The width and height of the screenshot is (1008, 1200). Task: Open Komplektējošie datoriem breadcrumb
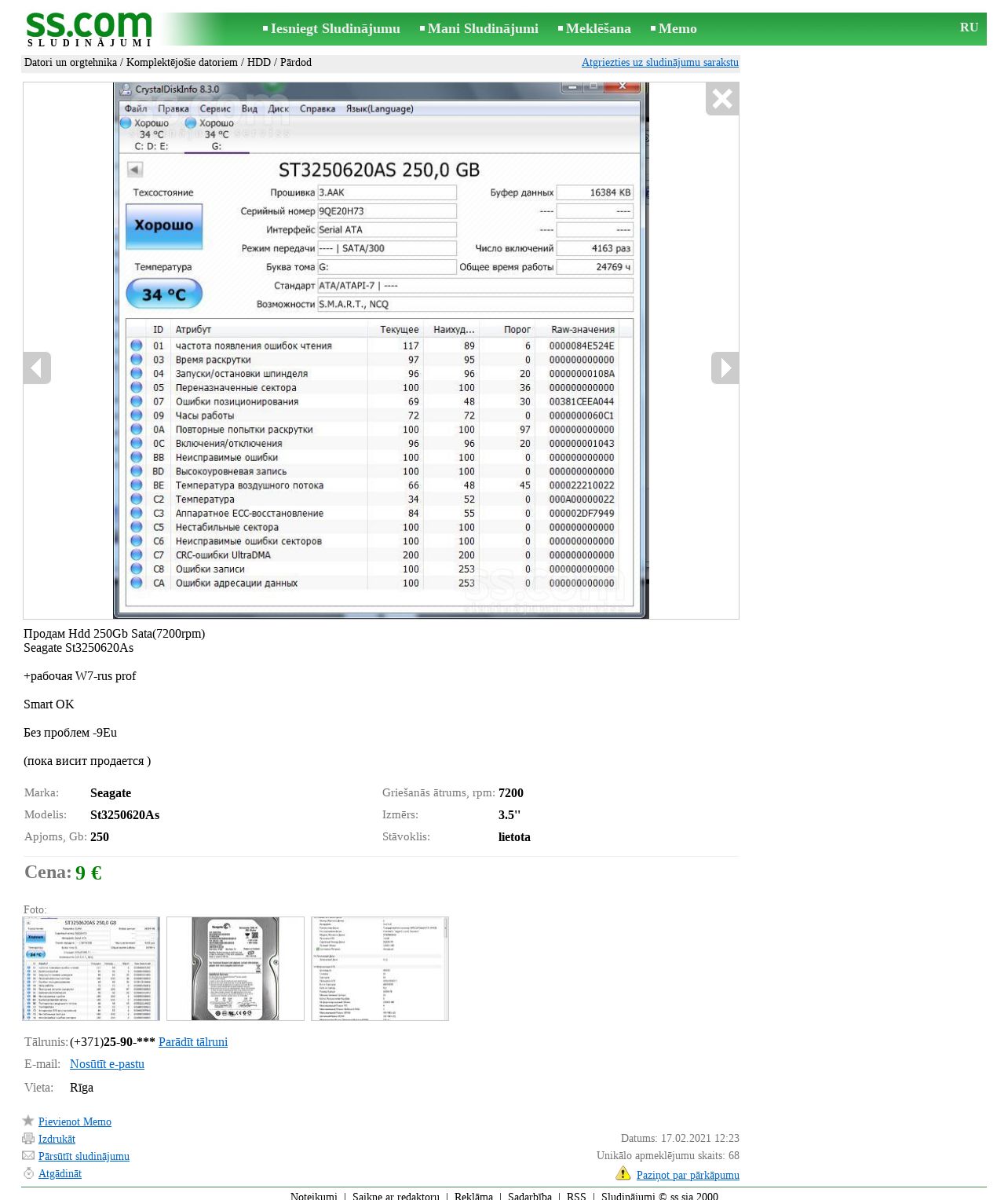coord(182,62)
